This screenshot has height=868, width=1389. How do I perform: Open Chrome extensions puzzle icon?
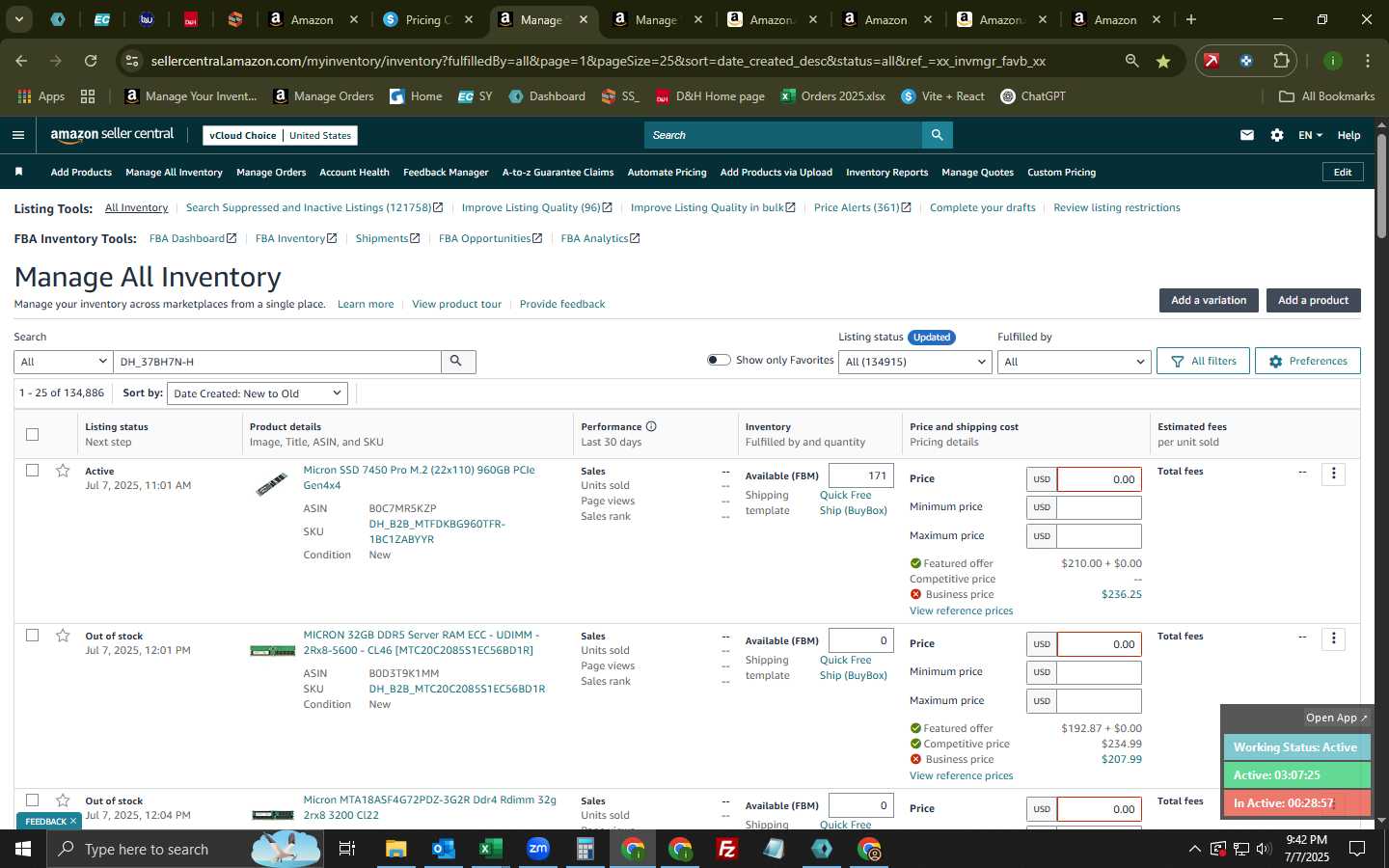tap(1281, 61)
